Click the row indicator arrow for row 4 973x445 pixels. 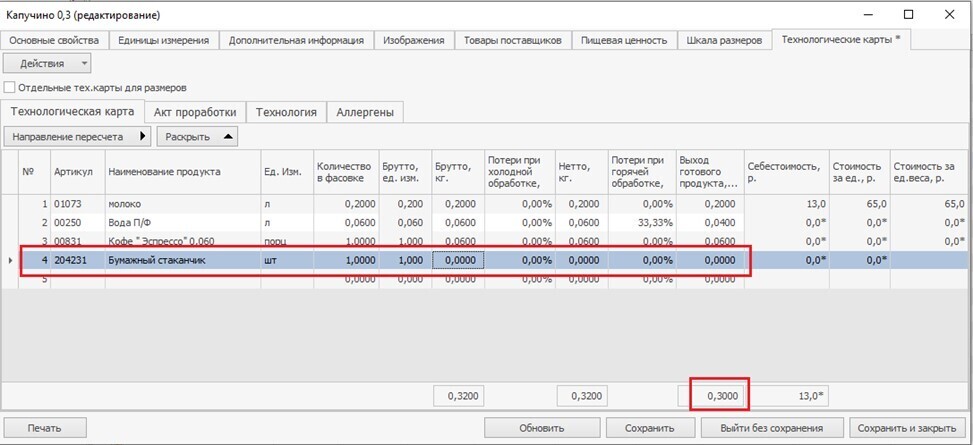pos(10,260)
